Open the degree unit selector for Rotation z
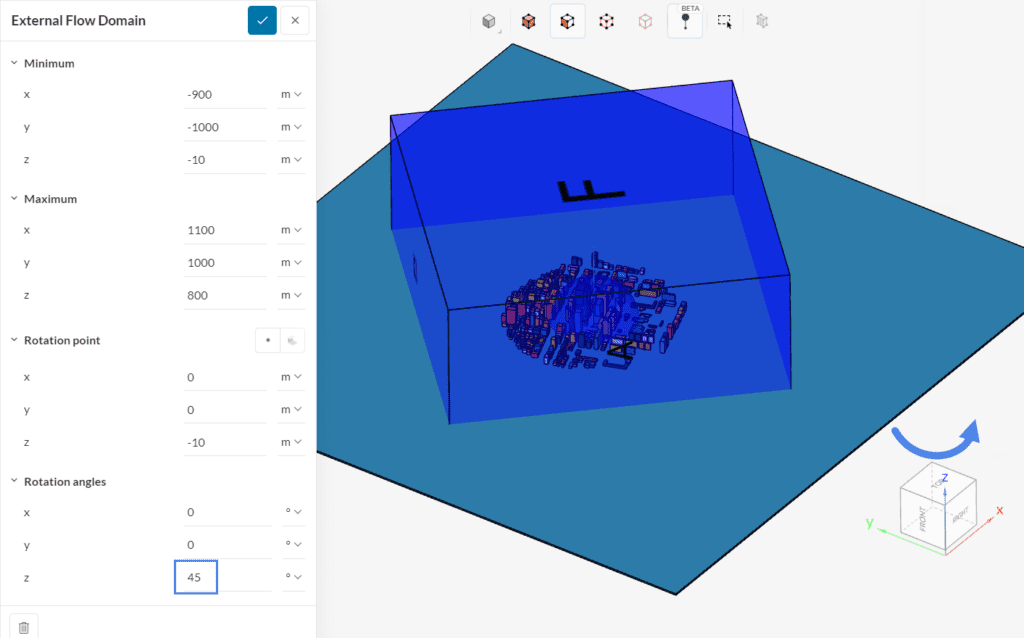 [x=290, y=576]
